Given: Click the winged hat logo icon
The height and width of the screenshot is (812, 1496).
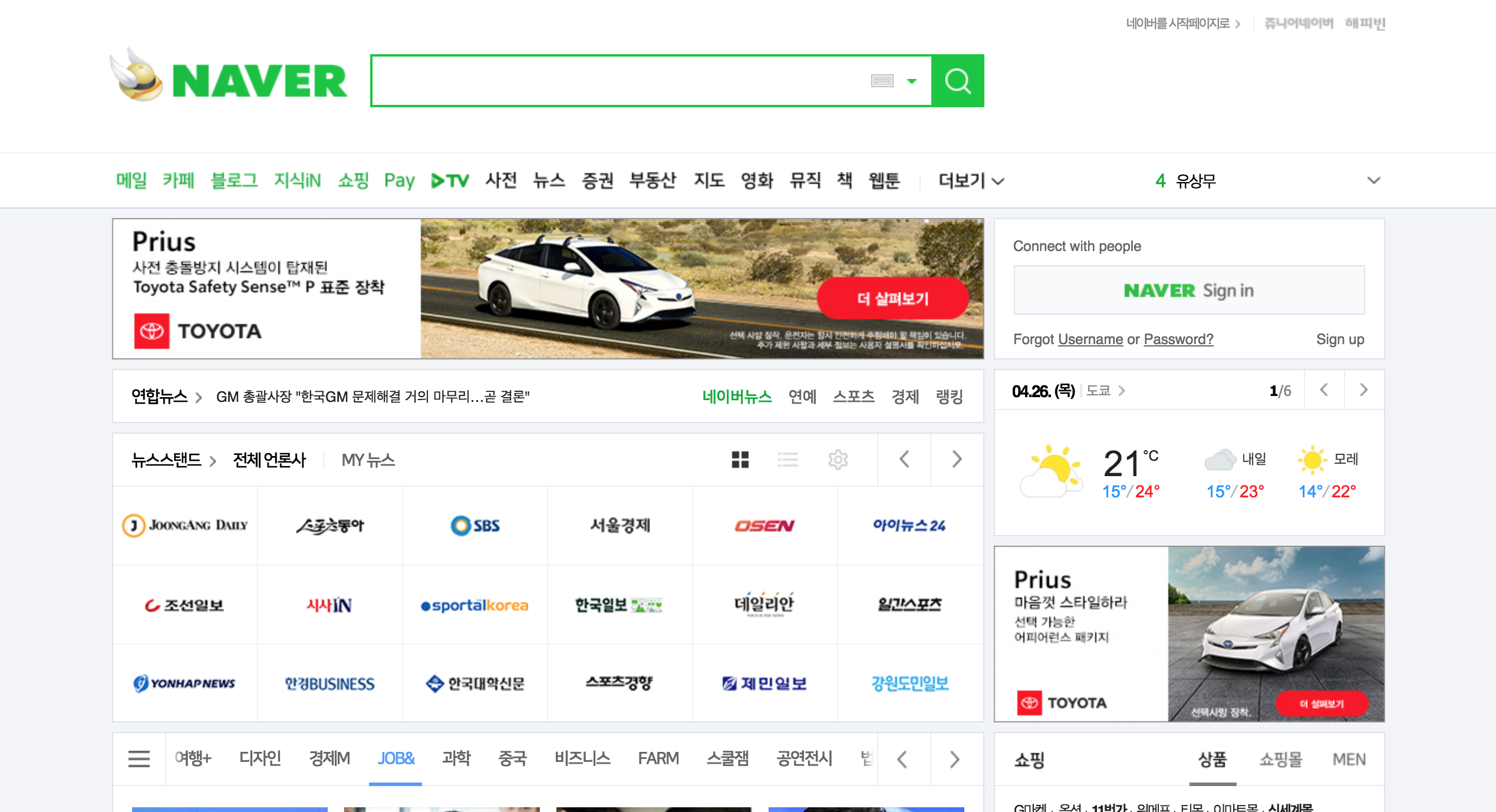Looking at the screenshot, I should (x=137, y=75).
